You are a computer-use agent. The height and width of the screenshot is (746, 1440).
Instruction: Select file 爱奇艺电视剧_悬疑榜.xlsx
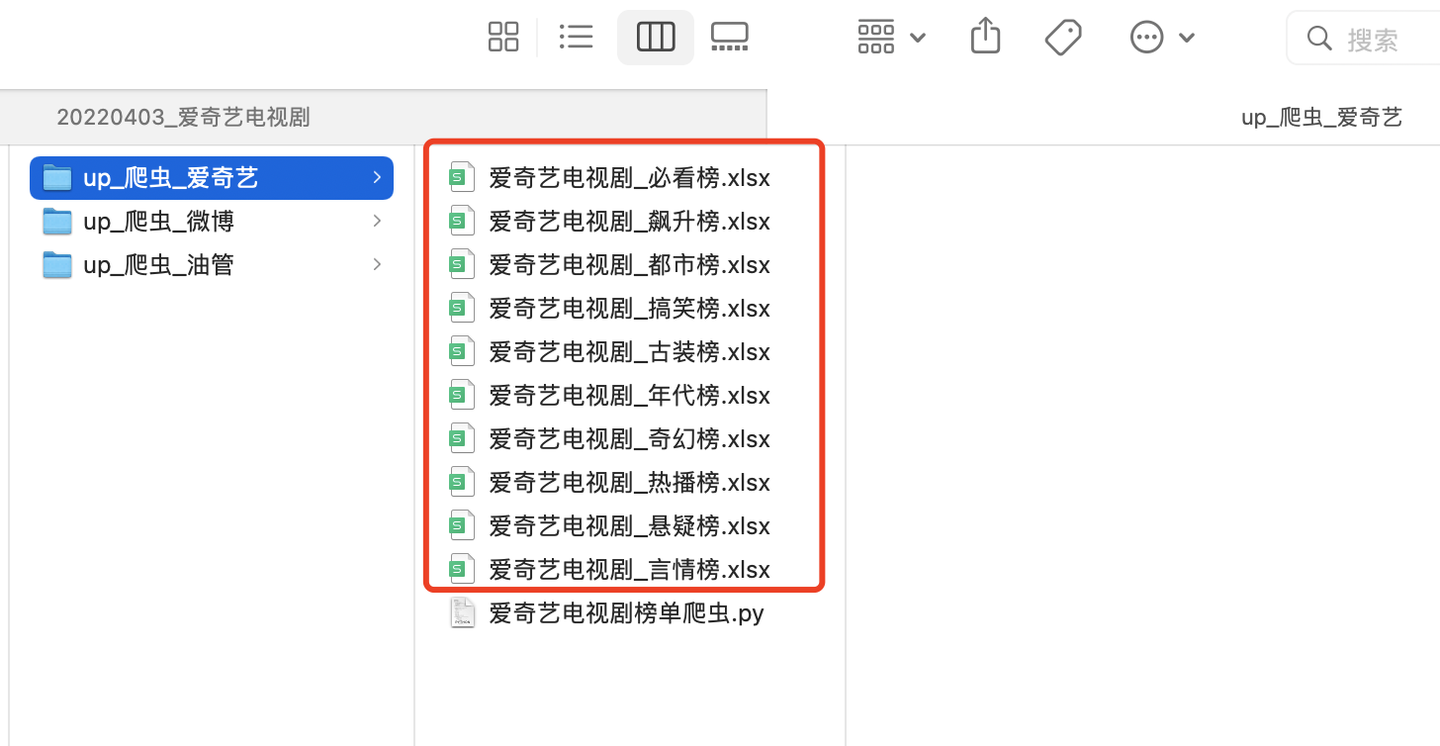629,526
